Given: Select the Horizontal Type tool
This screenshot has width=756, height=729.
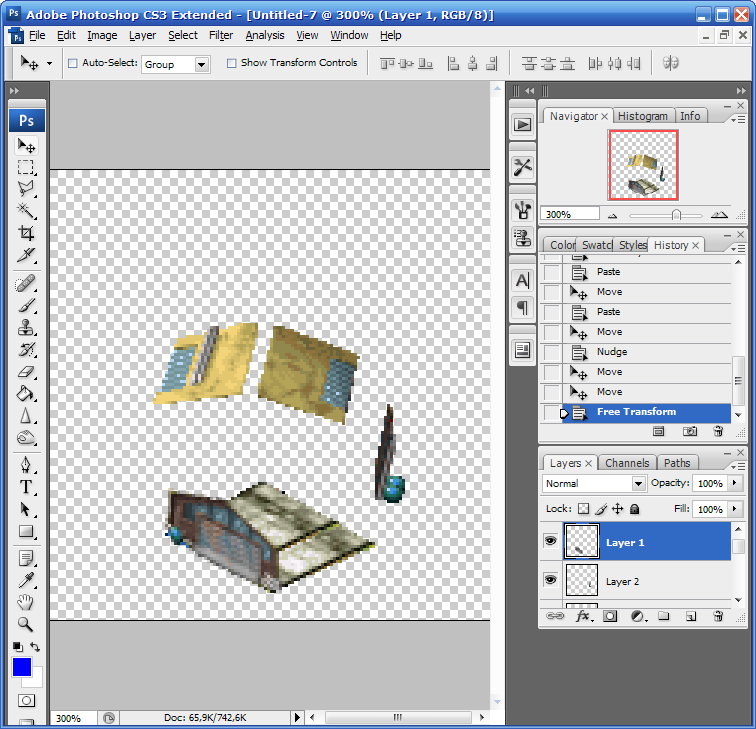Looking at the screenshot, I should pos(26,487).
